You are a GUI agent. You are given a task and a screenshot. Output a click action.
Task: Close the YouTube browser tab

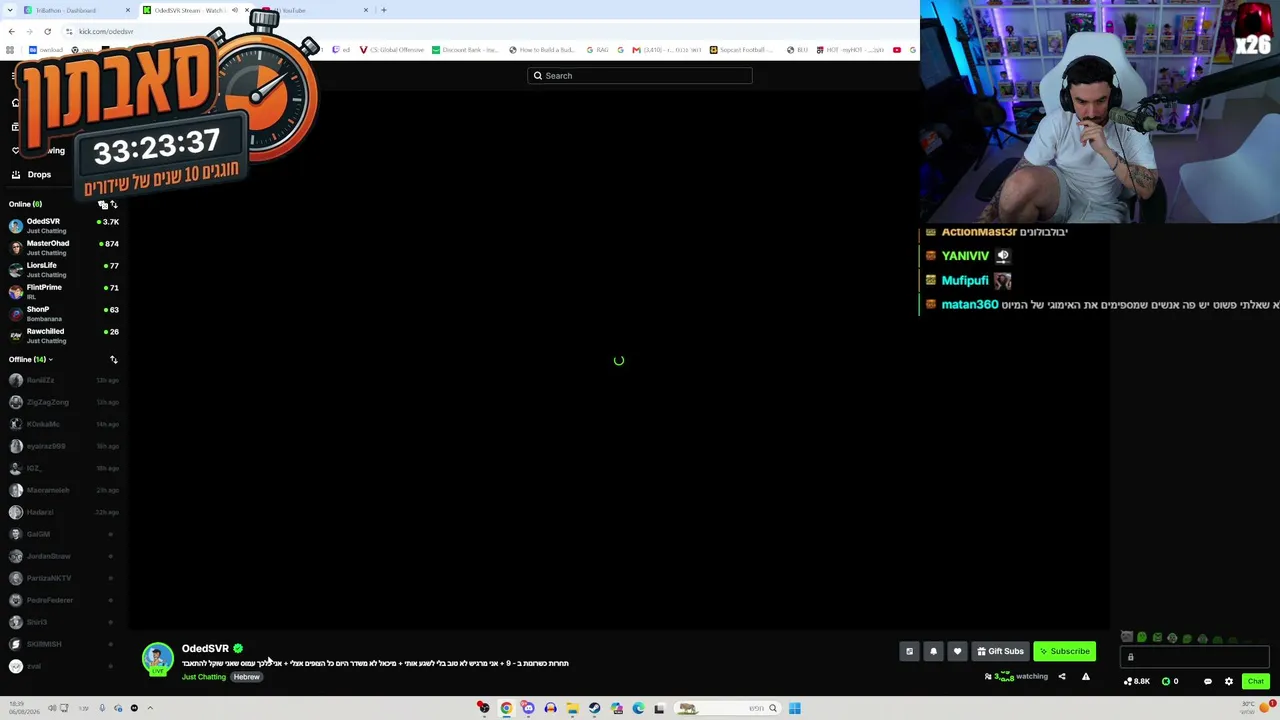point(366,10)
